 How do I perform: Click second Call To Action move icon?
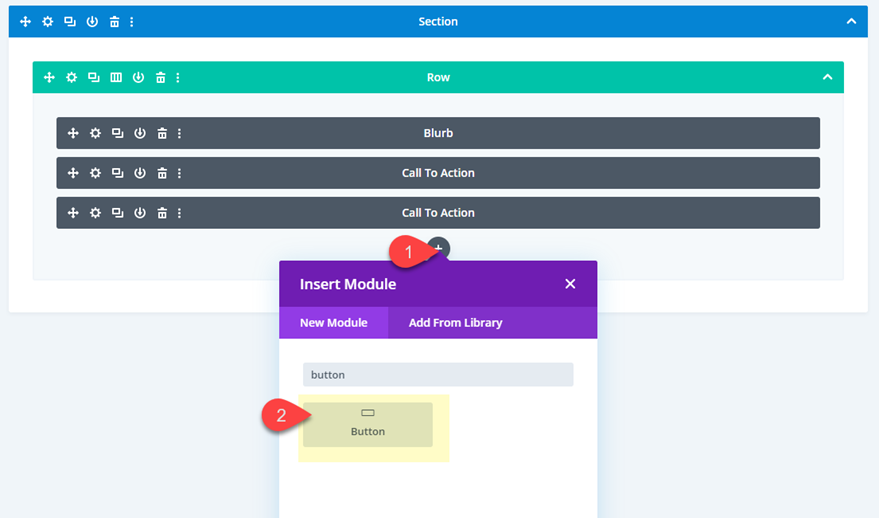pos(73,213)
